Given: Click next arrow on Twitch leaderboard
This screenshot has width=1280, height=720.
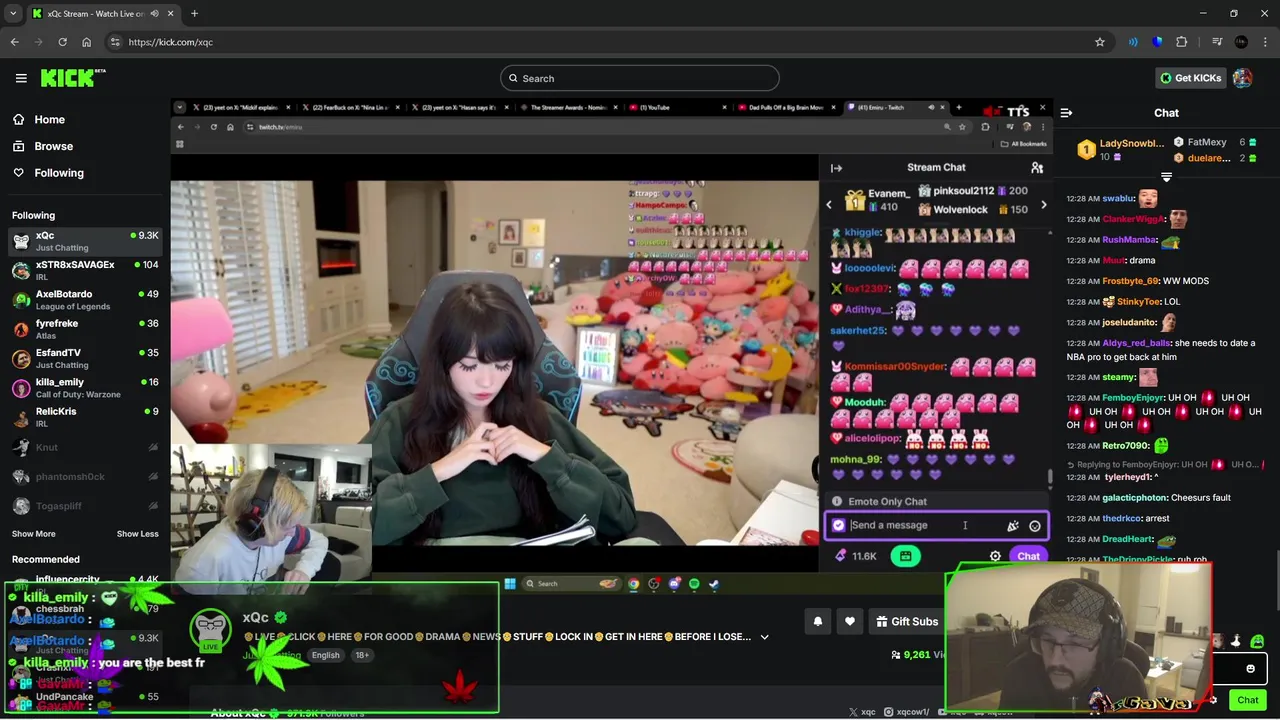Looking at the screenshot, I should click(1044, 205).
